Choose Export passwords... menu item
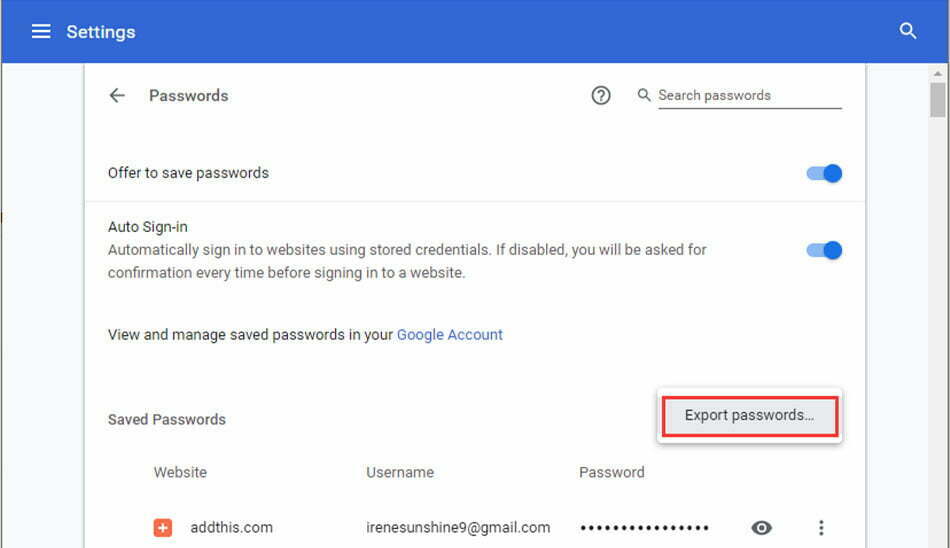 click(749, 416)
